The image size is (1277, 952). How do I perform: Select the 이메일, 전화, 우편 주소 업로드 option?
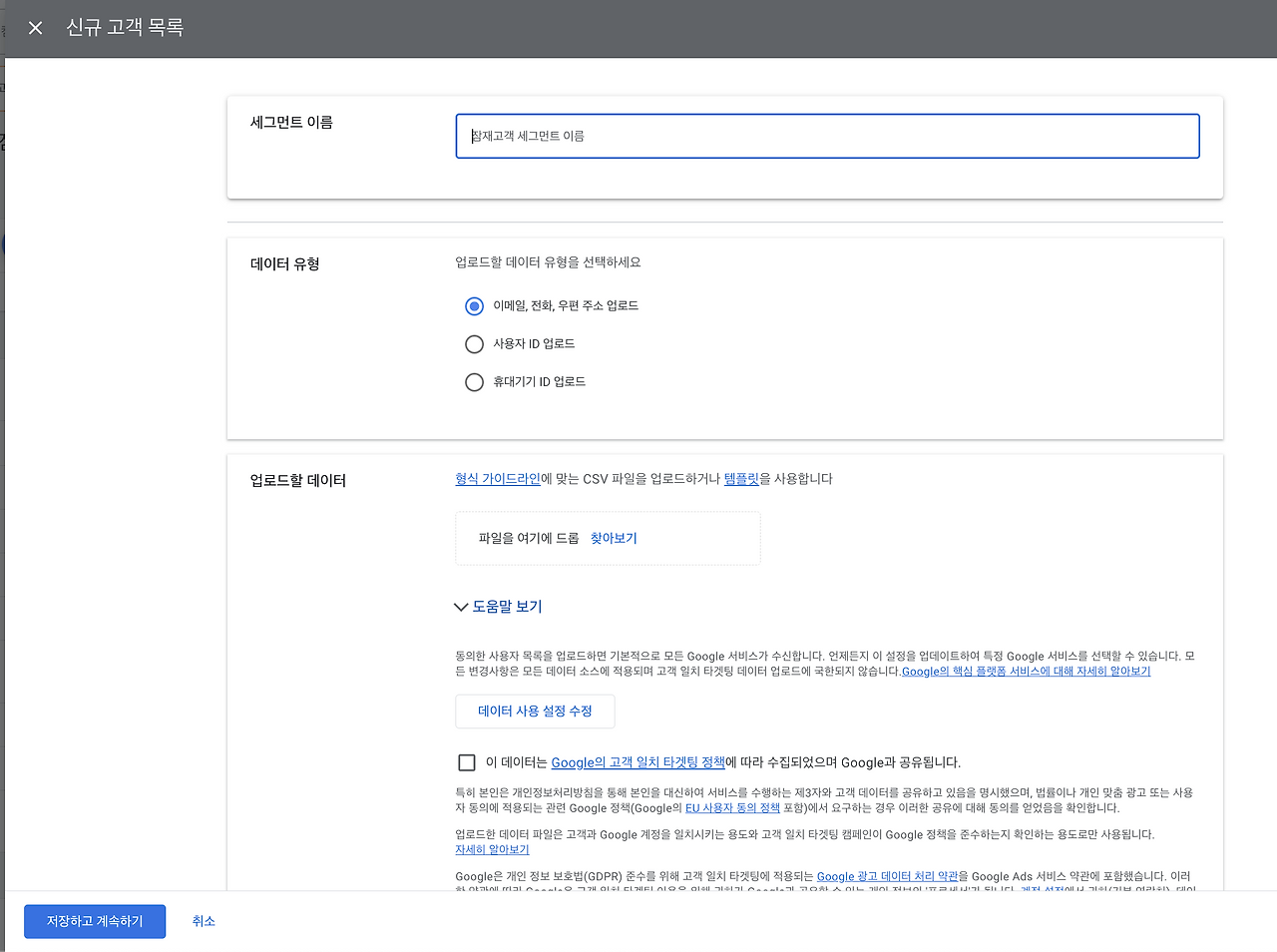pos(474,305)
